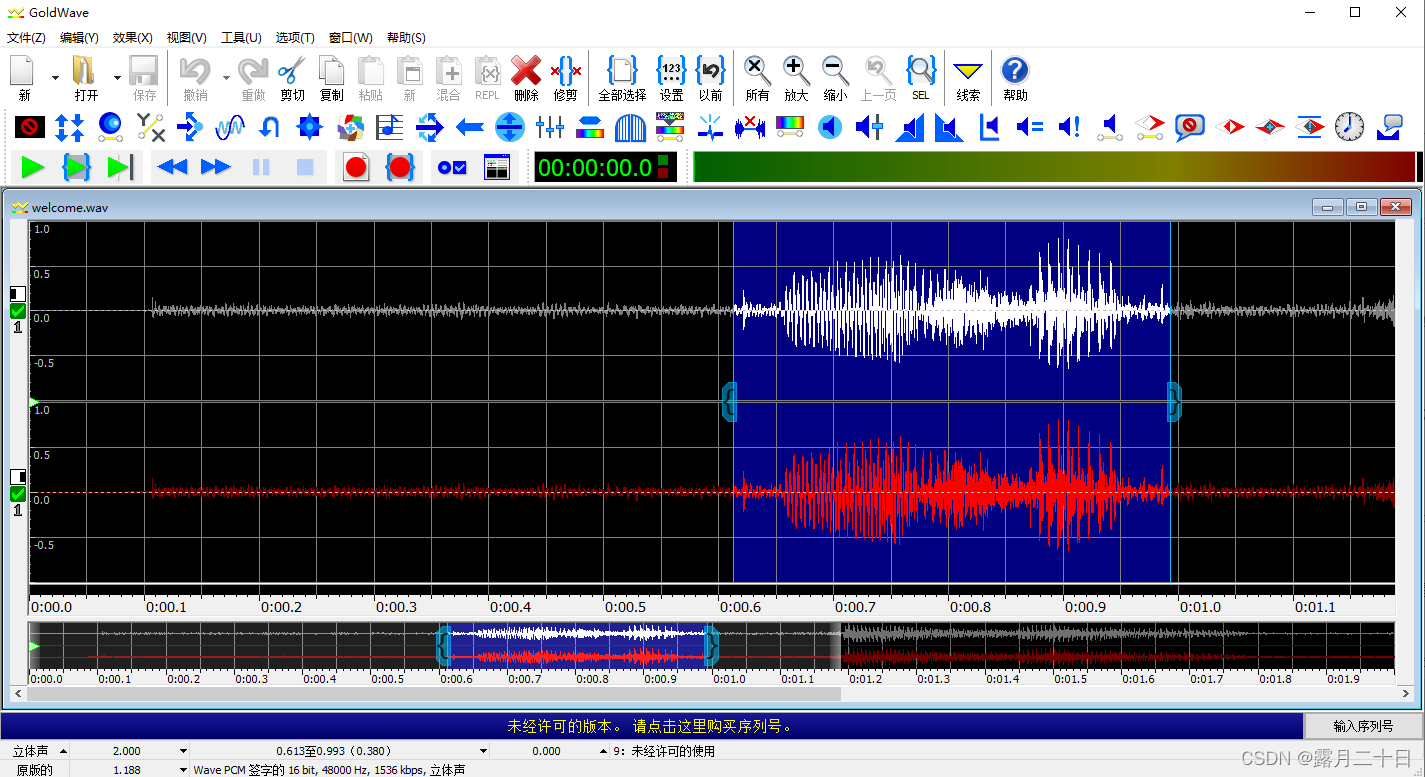Open the 效果(X) menu
The width and height of the screenshot is (1425, 777).
pos(132,37)
